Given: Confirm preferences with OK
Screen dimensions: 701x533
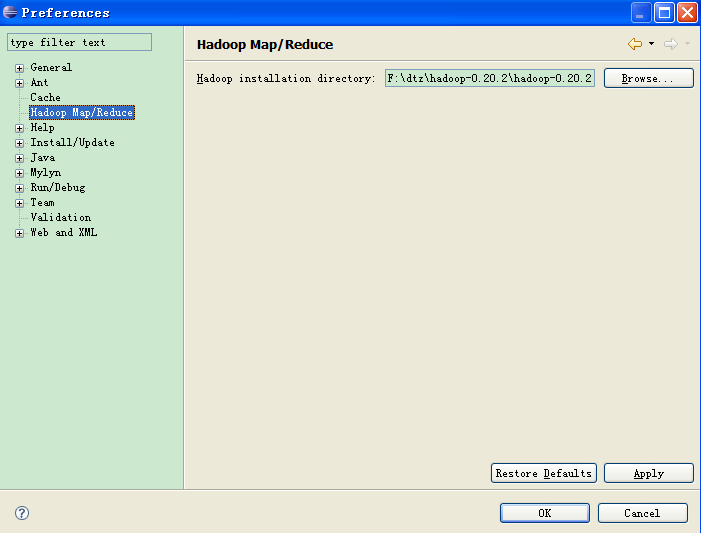Looking at the screenshot, I should pos(545,513).
